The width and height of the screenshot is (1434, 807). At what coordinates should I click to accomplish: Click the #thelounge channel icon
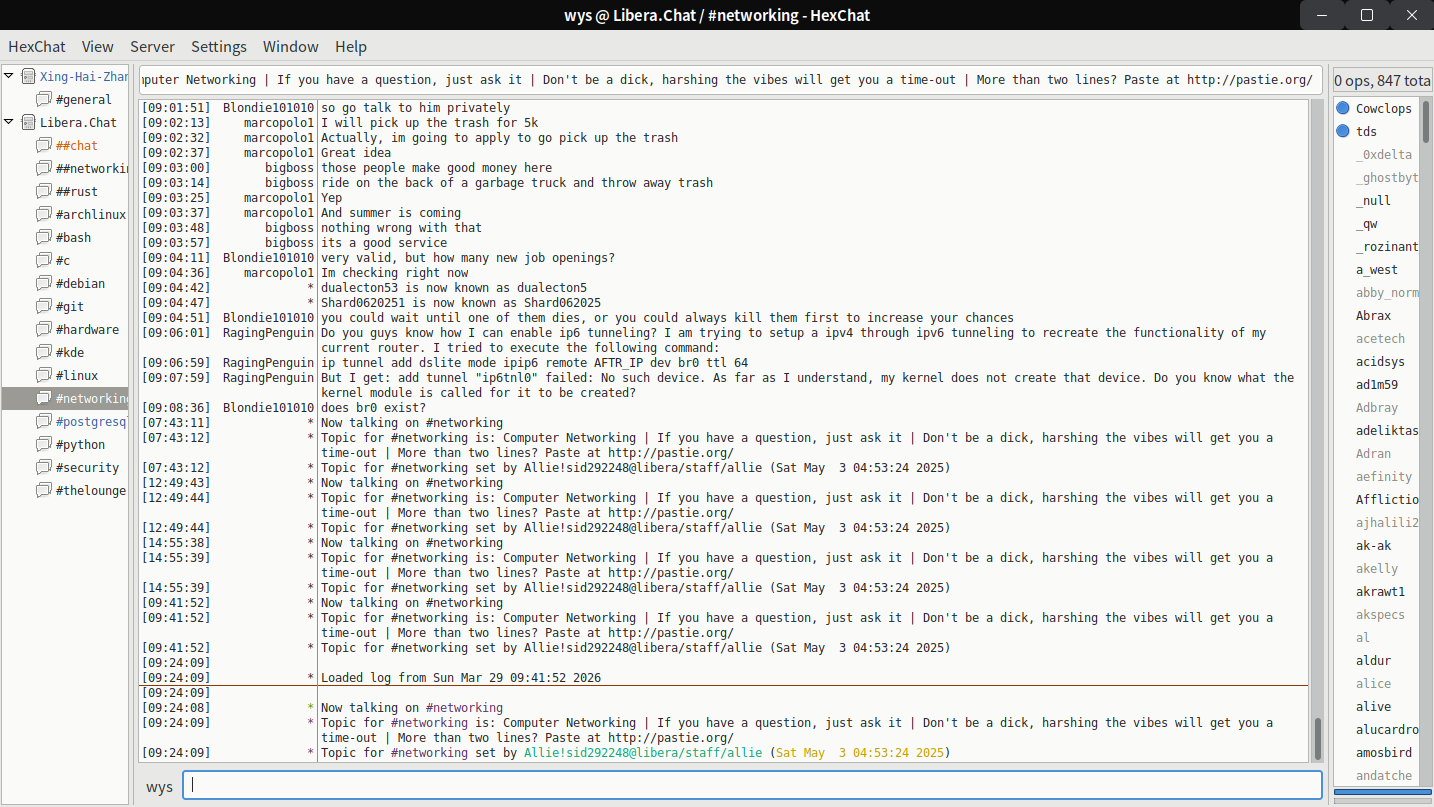(44, 490)
